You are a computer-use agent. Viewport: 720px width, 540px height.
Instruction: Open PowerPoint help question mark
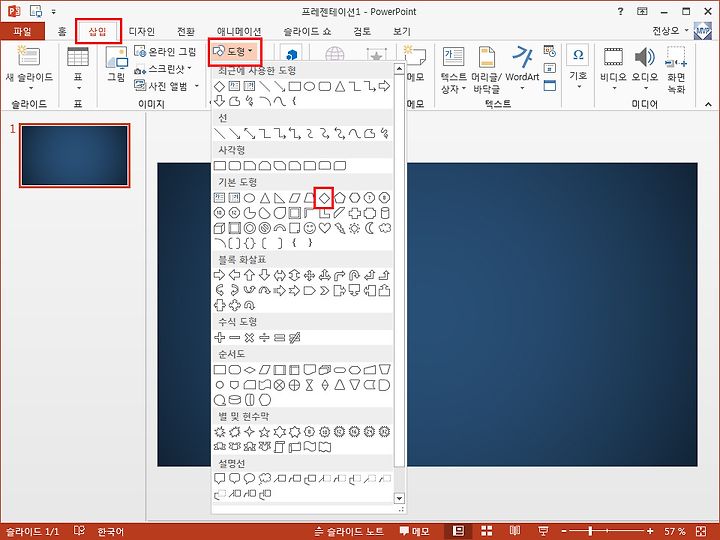click(x=620, y=12)
